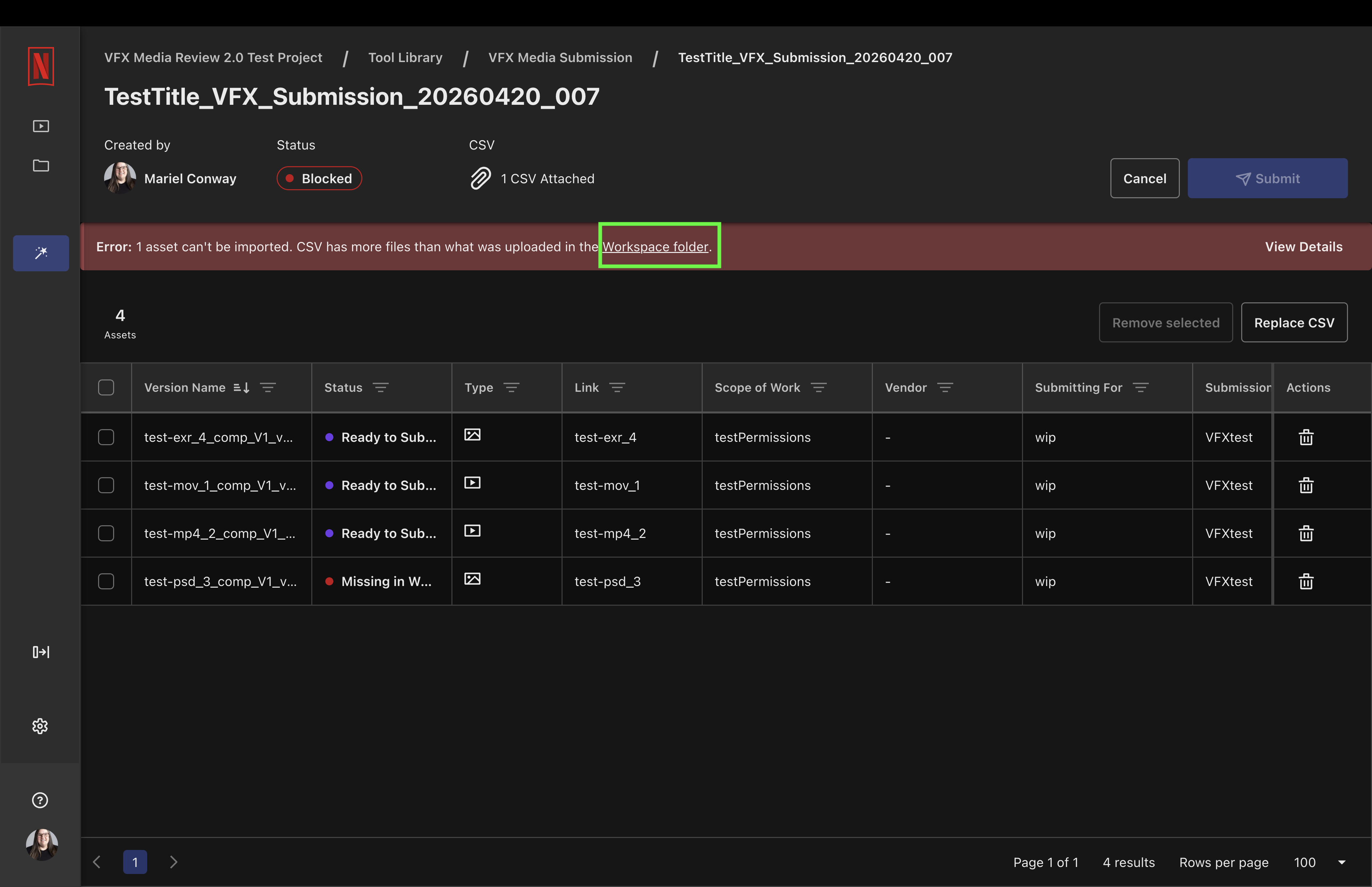Click the user avatar at sidebar bottom

pyautogui.click(x=41, y=845)
